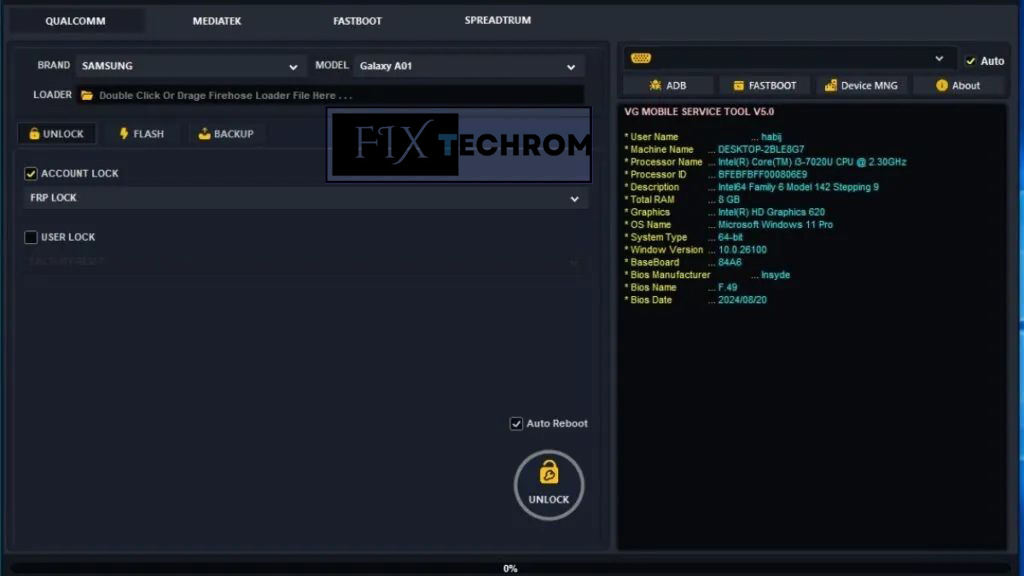The image size is (1024, 576).
Task: Click the yellow port connector icon
Action: [641, 58]
